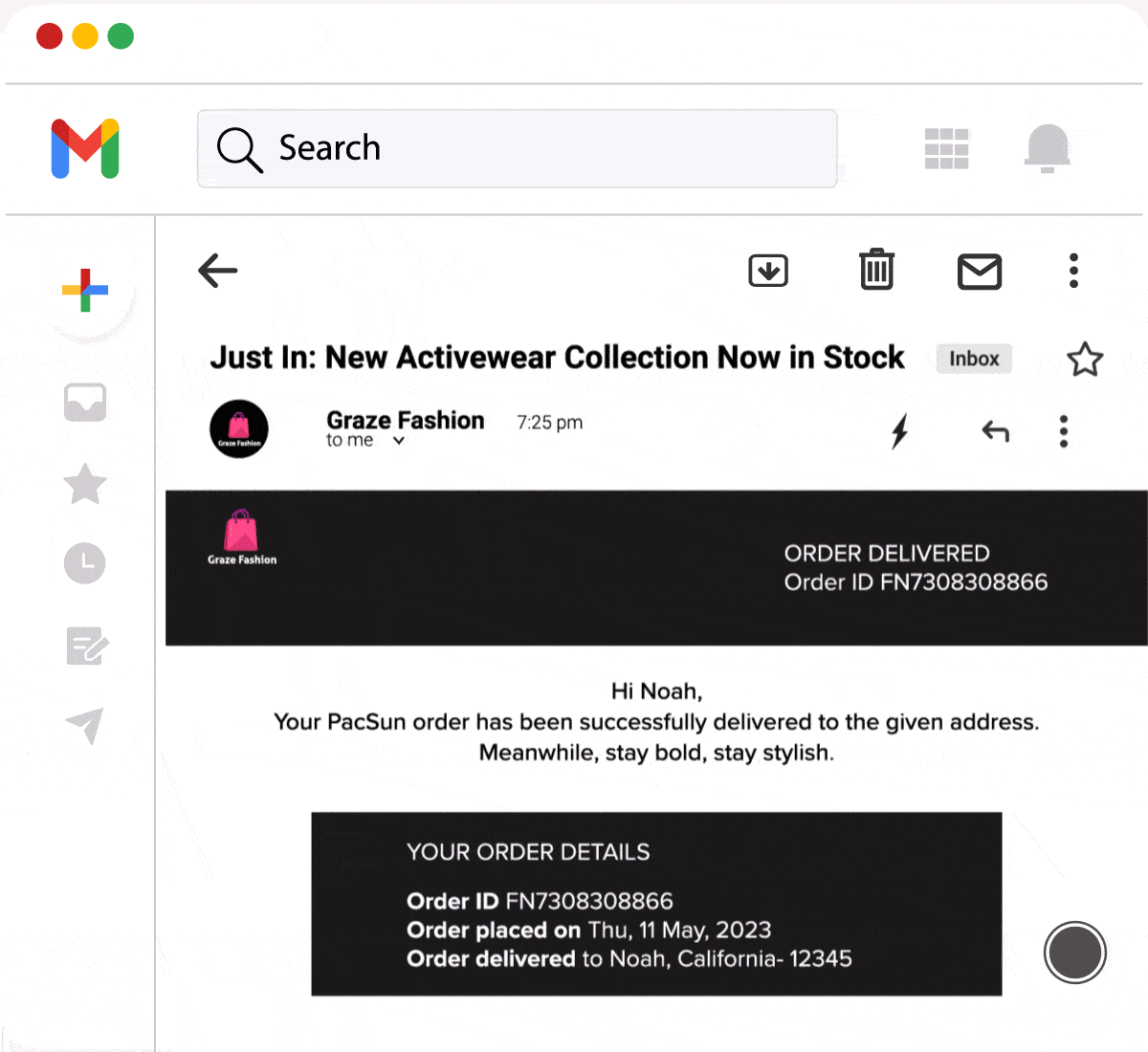Click the Search input field

[x=518, y=148]
